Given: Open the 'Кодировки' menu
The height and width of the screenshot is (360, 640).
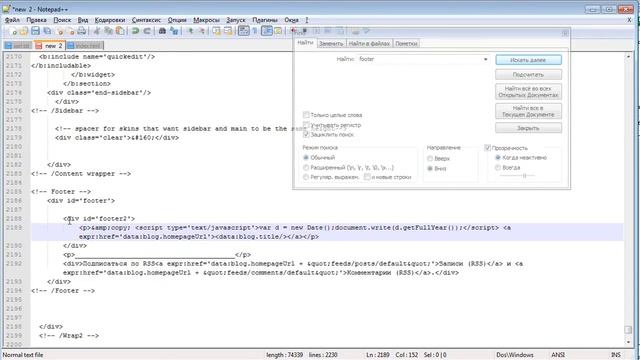Looking at the screenshot, I should pyautogui.click(x=110, y=20).
